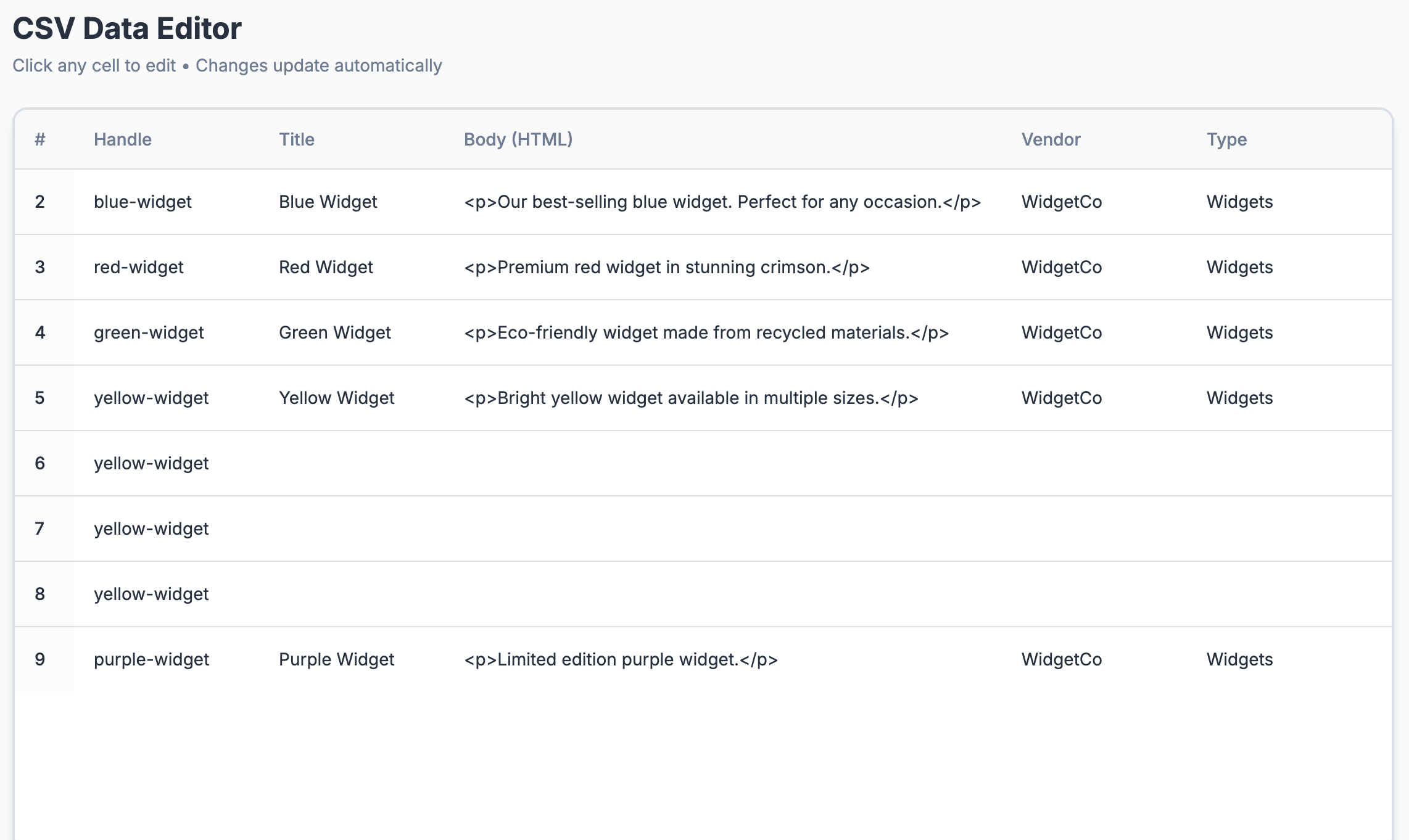Viewport: 1409px width, 840px height.
Task: Click the empty Title cell in row 6
Action: coord(358,463)
